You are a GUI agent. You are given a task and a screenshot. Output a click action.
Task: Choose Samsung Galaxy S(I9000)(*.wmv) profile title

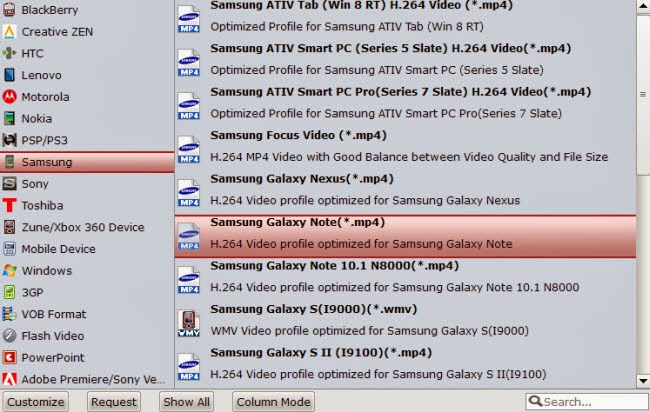(313, 309)
